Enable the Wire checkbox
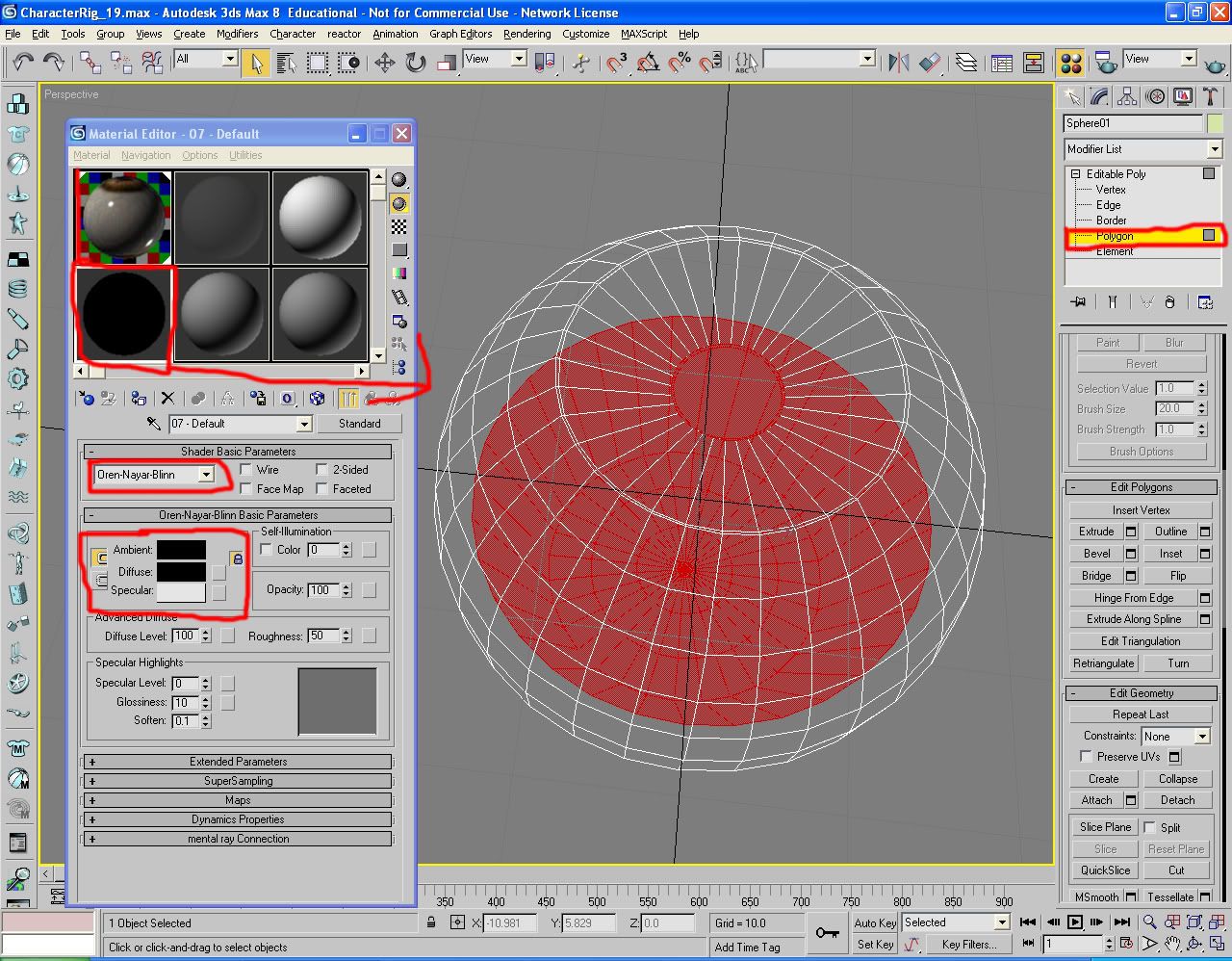This screenshot has width=1232, height=961. tap(246, 470)
